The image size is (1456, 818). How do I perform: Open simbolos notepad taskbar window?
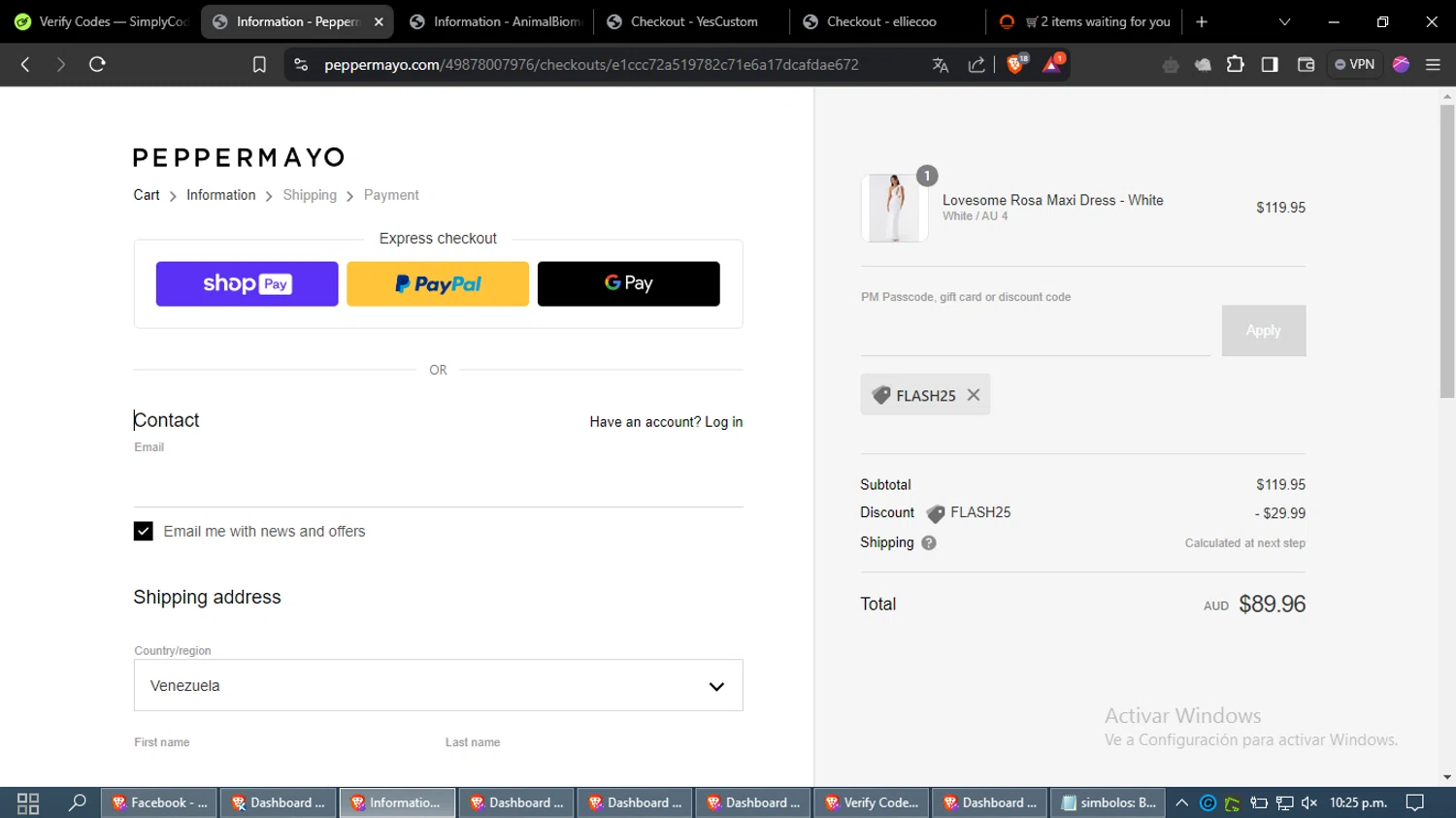click(x=1108, y=802)
